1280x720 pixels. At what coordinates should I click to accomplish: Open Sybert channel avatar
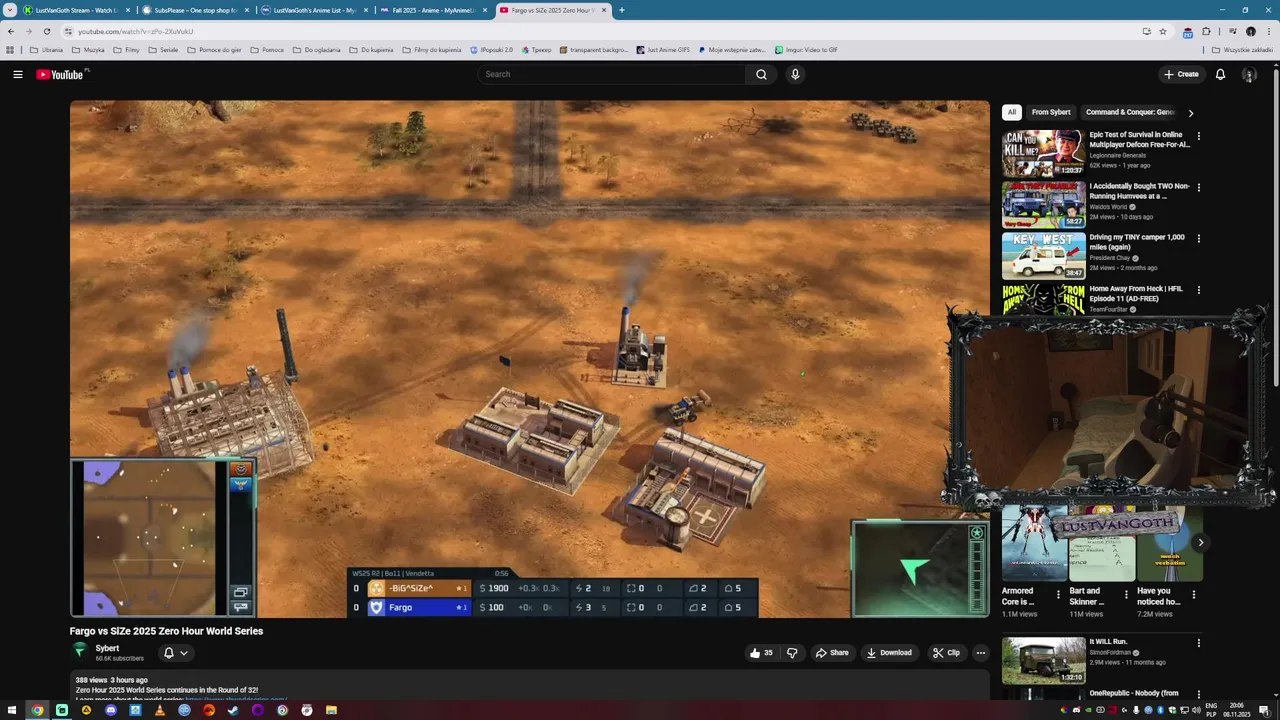coord(80,651)
